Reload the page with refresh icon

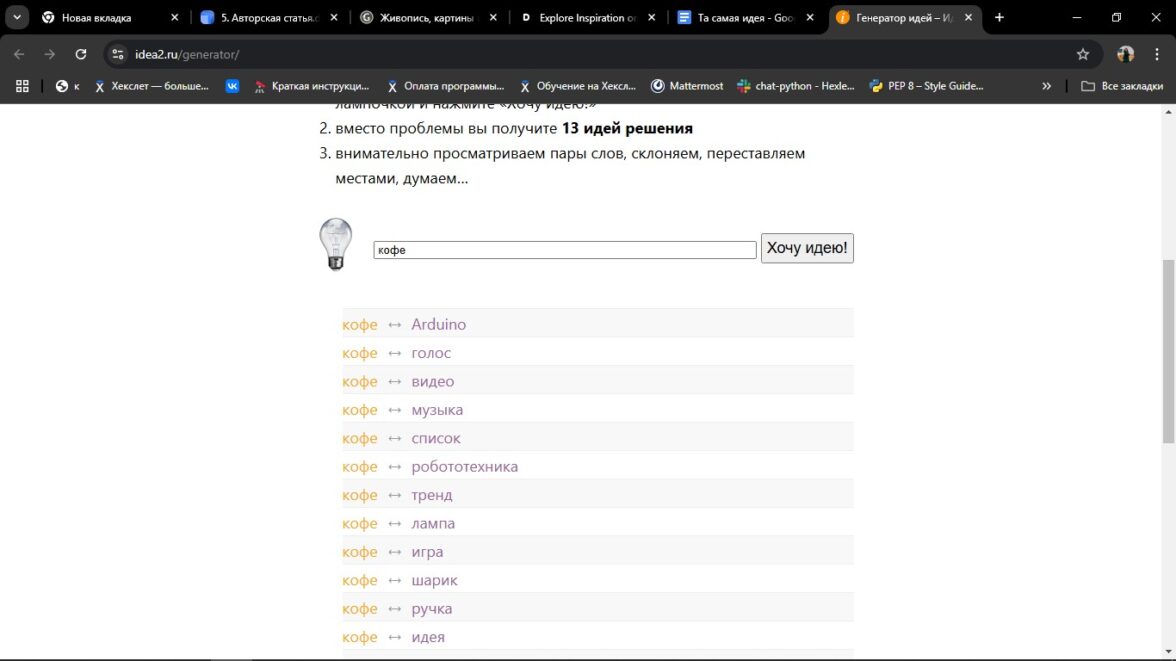(x=81, y=54)
